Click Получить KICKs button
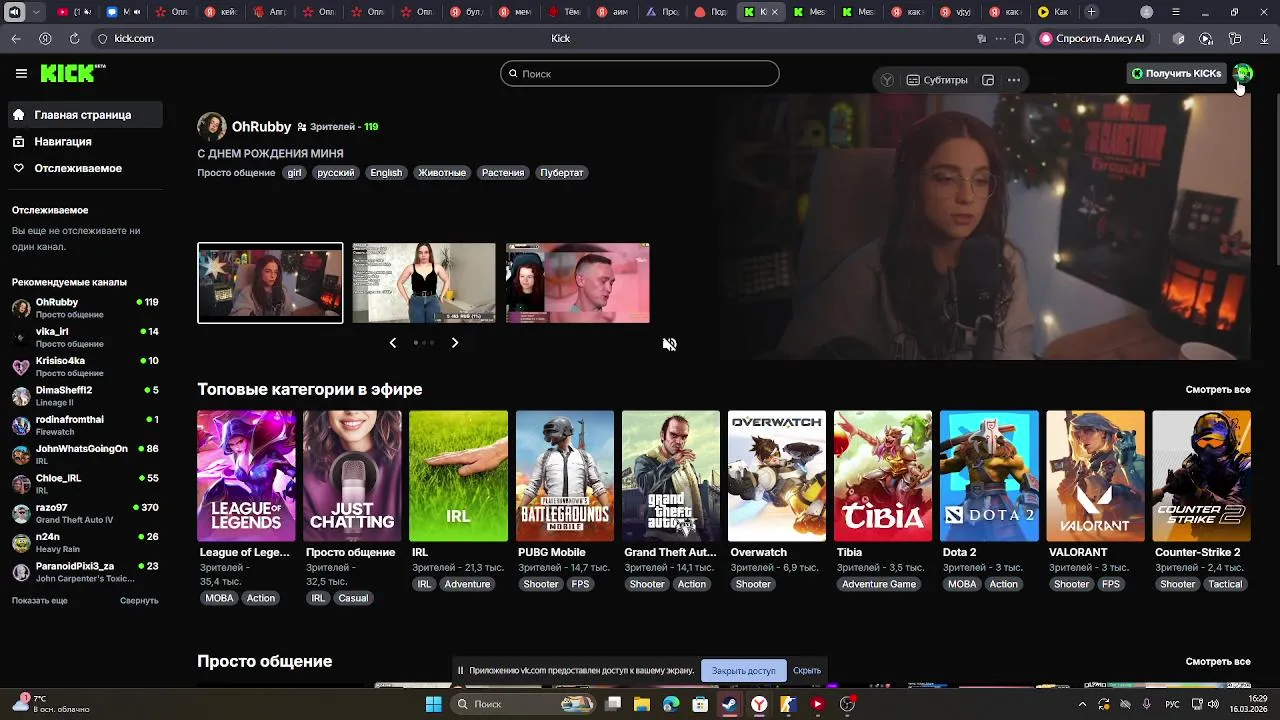 [x=1176, y=73]
